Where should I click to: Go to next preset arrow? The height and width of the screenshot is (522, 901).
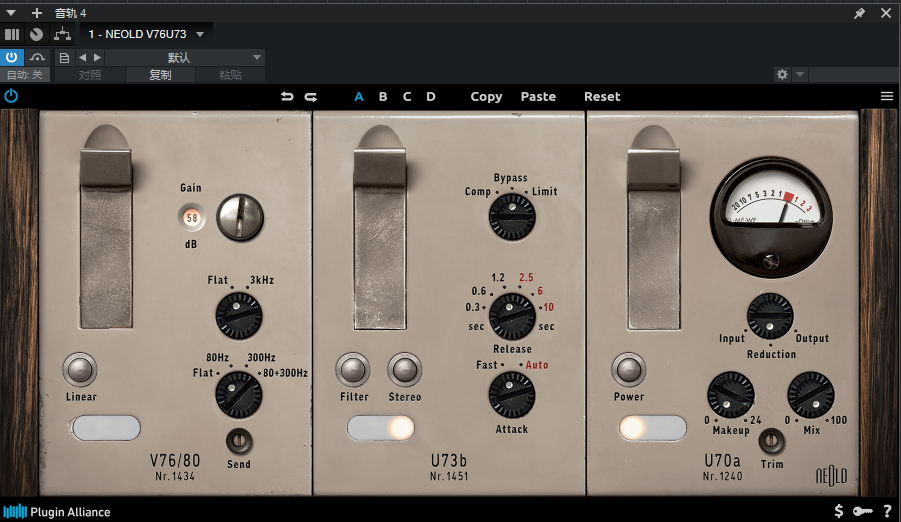(98, 57)
